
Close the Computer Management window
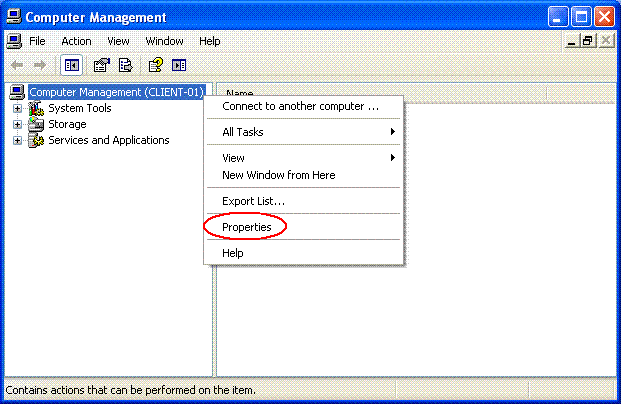click(x=604, y=17)
